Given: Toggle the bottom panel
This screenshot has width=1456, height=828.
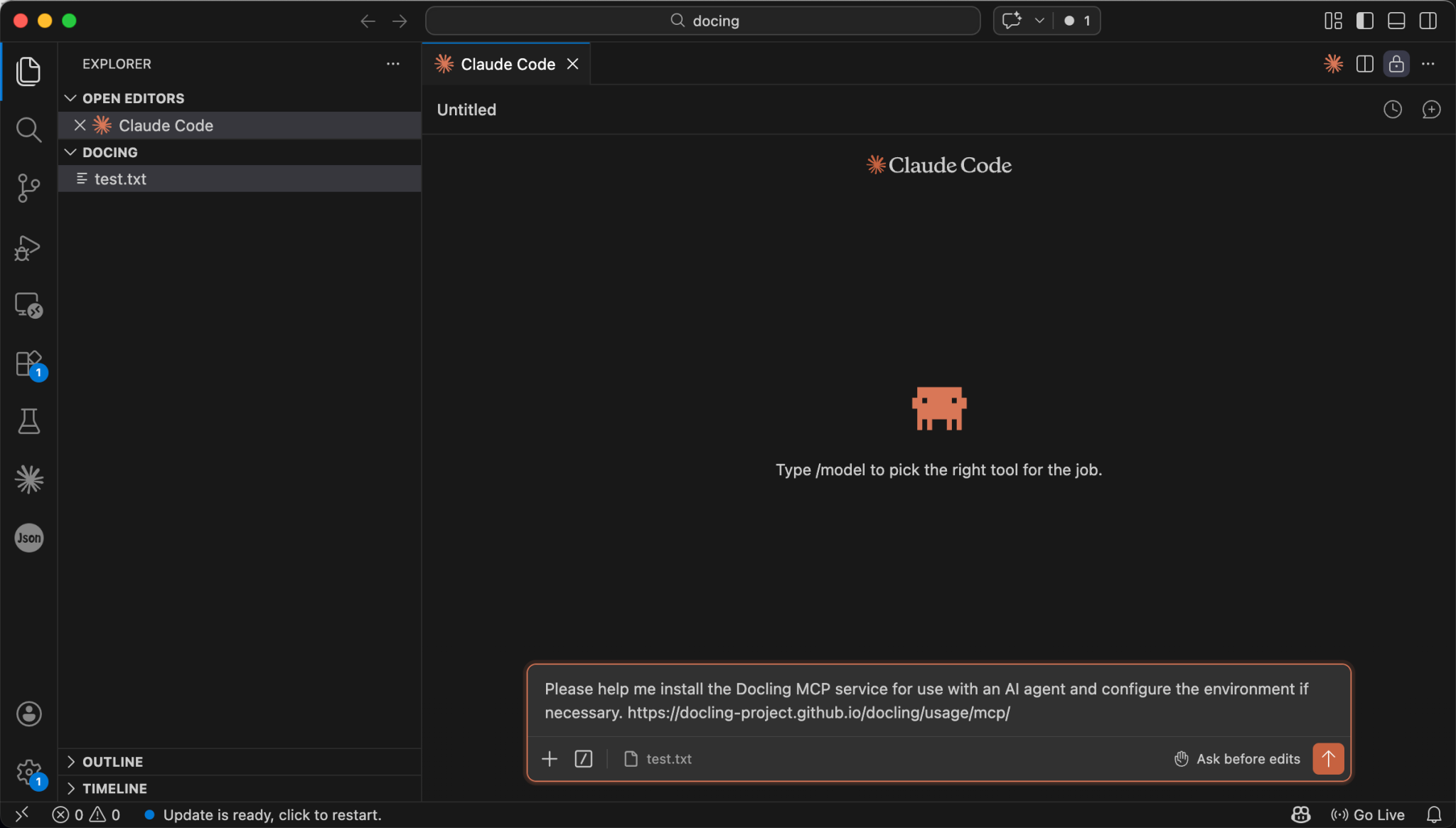Looking at the screenshot, I should click(x=1396, y=21).
